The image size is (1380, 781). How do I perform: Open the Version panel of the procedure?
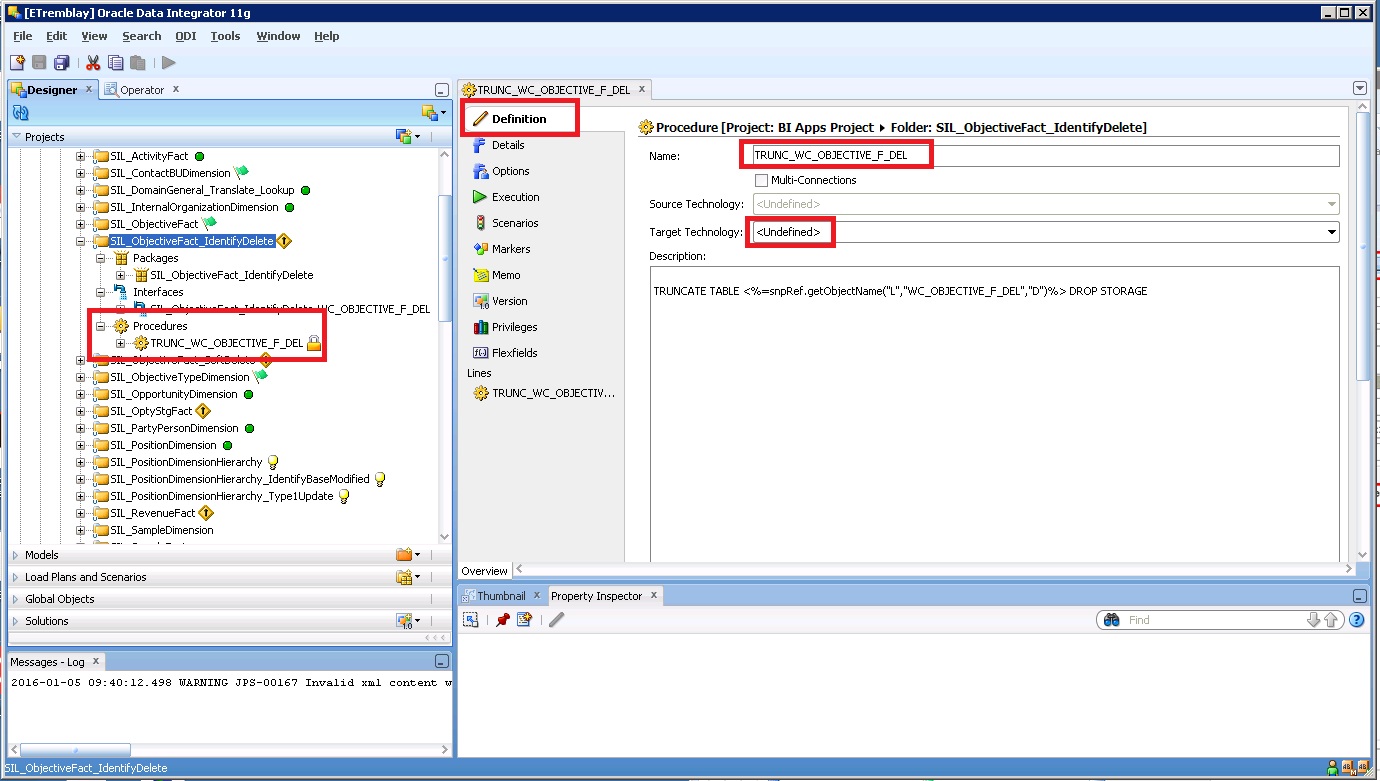point(511,301)
